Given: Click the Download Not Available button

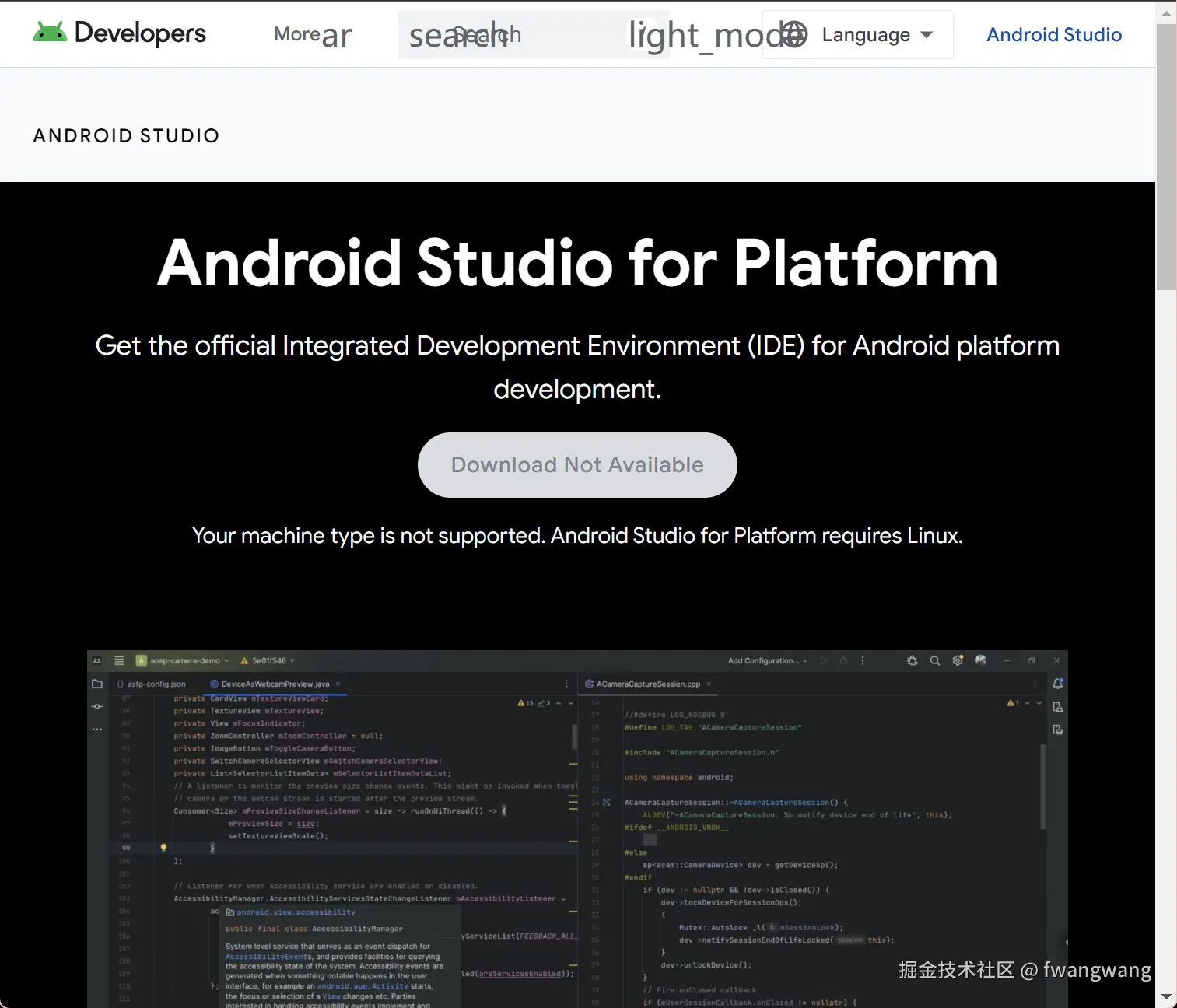Looking at the screenshot, I should [x=577, y=465].
